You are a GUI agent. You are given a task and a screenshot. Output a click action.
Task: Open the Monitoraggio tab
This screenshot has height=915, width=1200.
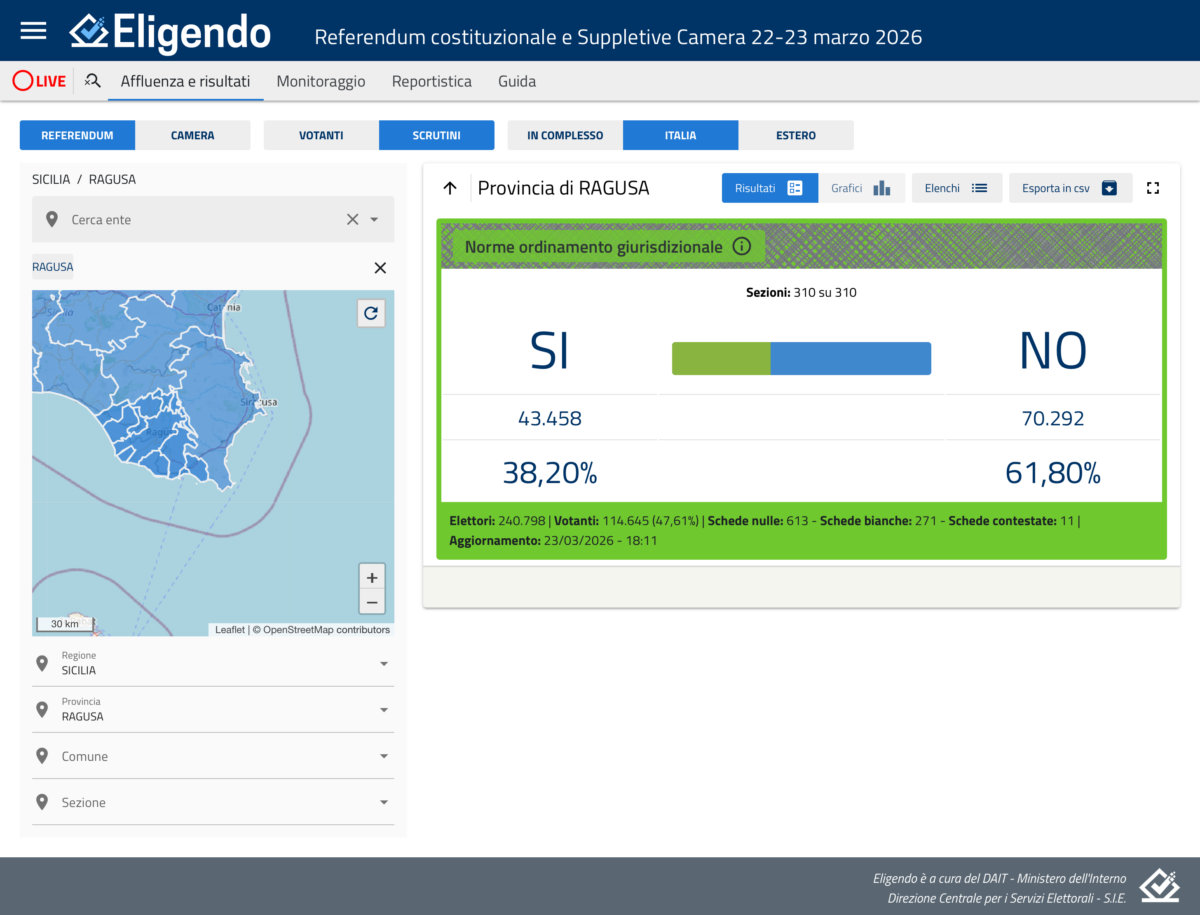(321, 81)
